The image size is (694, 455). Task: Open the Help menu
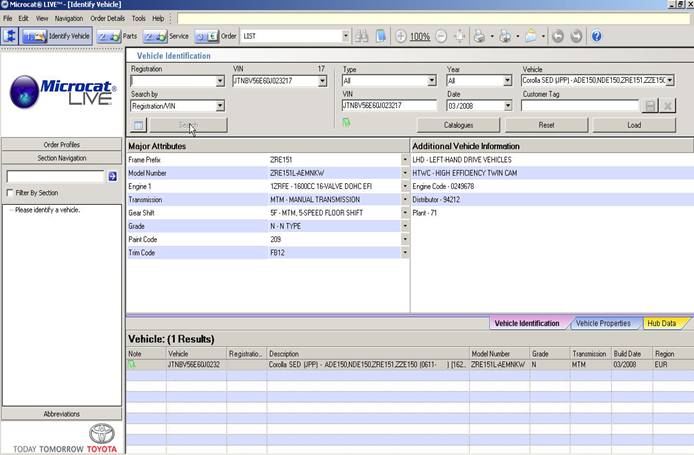[x=158, y=19]
